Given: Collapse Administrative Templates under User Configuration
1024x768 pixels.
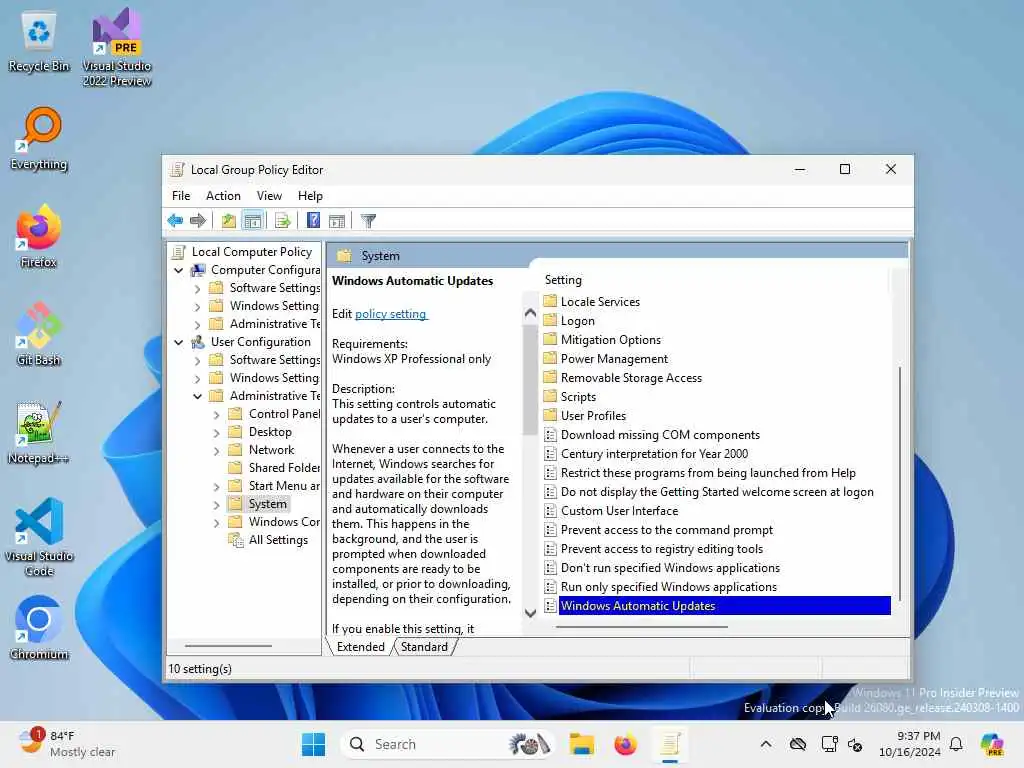Looking at the screenshot, I should (197, 396).
